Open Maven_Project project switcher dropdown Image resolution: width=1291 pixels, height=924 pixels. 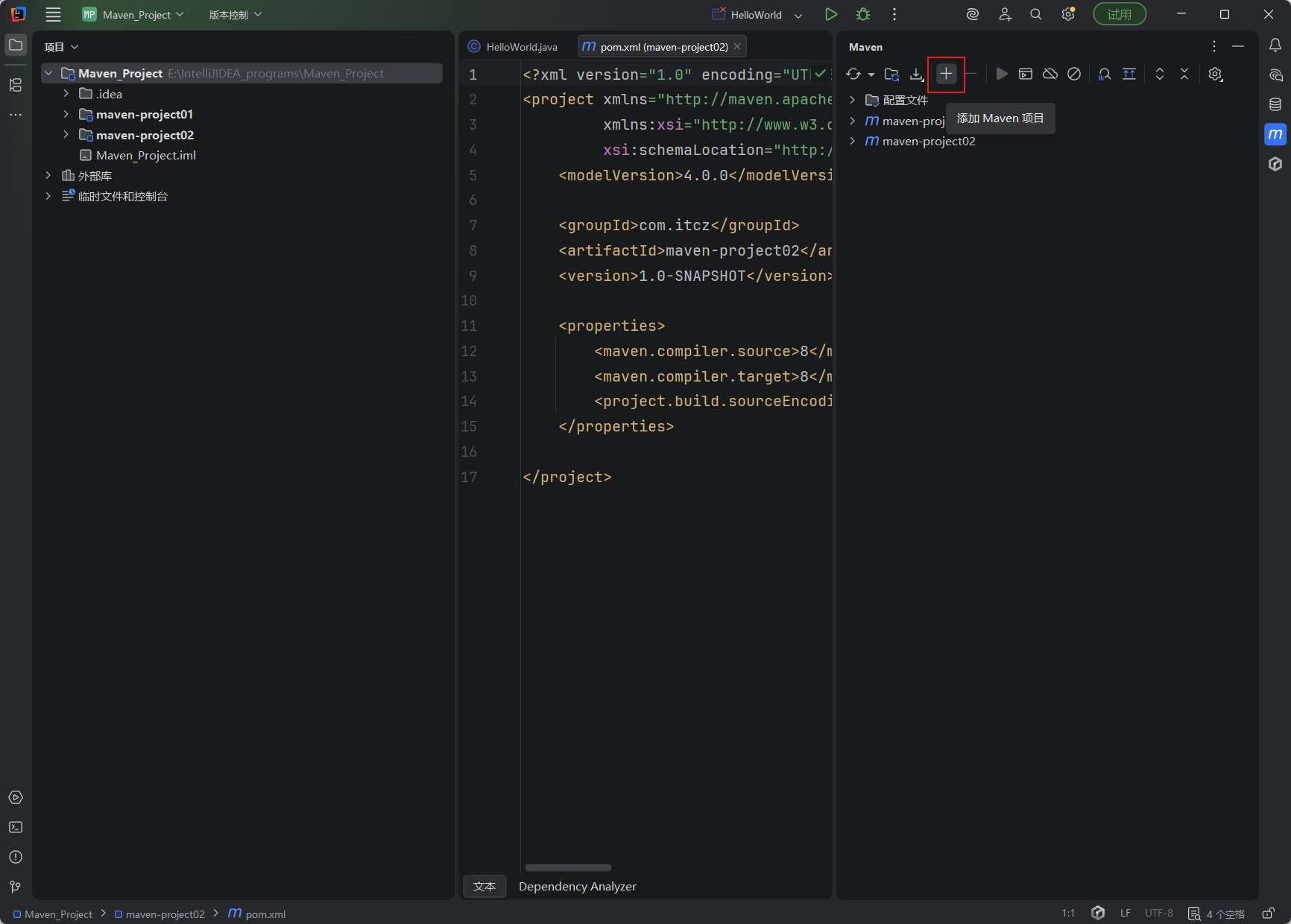133,14
